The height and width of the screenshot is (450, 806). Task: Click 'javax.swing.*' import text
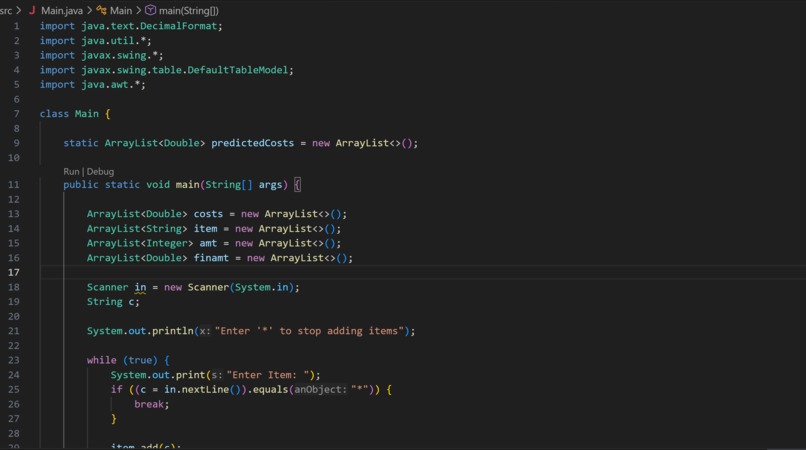pyautogui.click(x=119, y=55)
